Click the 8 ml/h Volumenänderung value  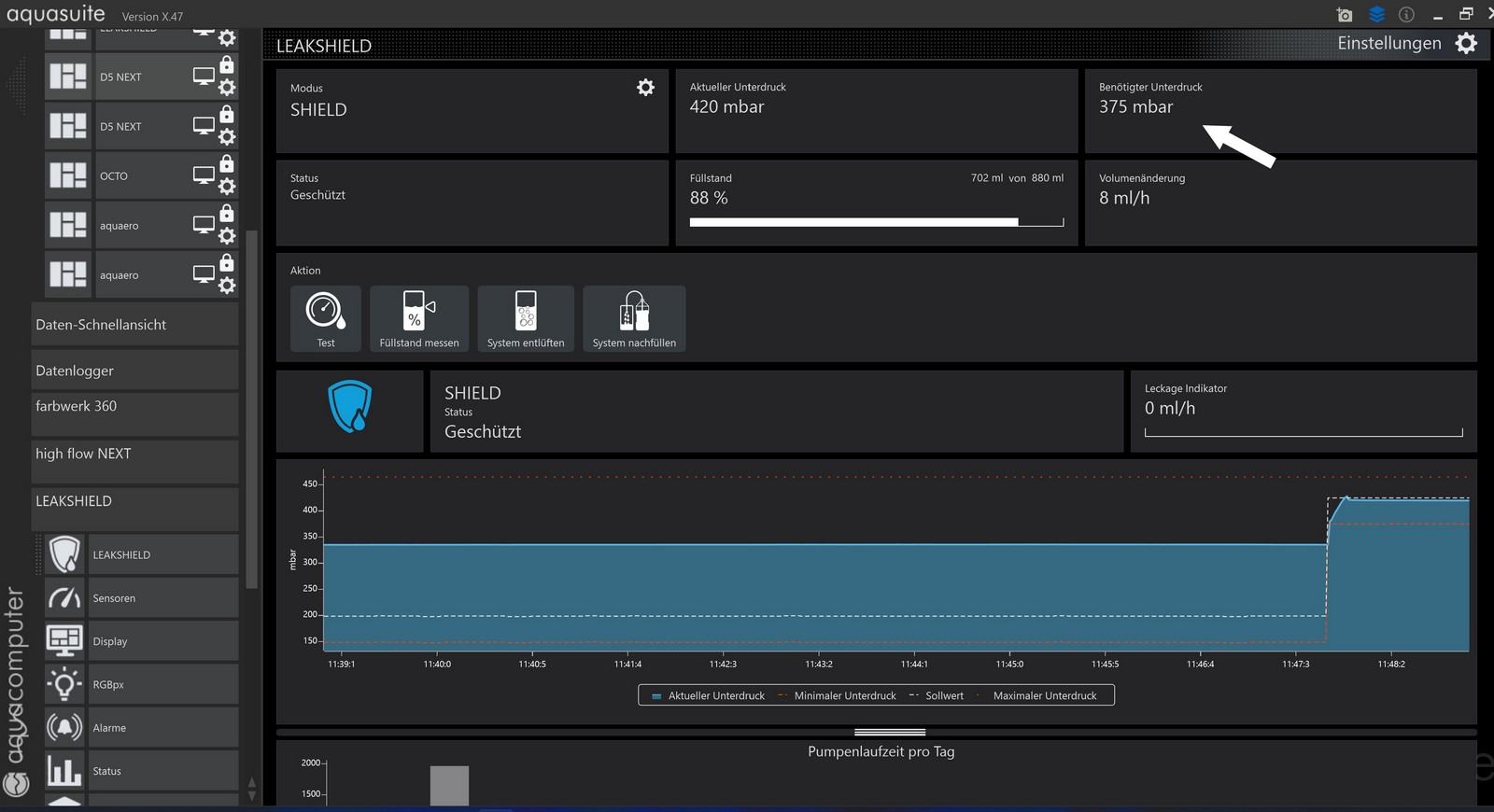point(1124,198)
